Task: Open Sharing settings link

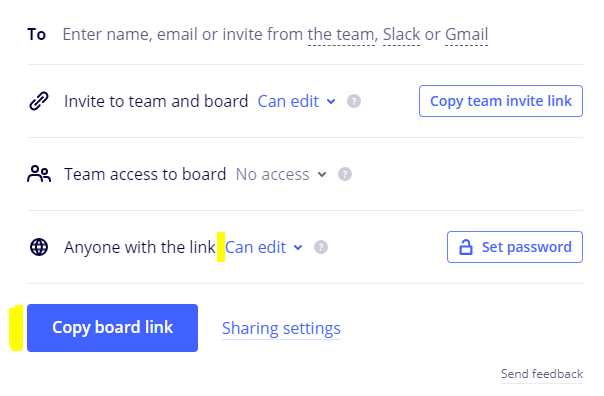Action: click(281, 328)
